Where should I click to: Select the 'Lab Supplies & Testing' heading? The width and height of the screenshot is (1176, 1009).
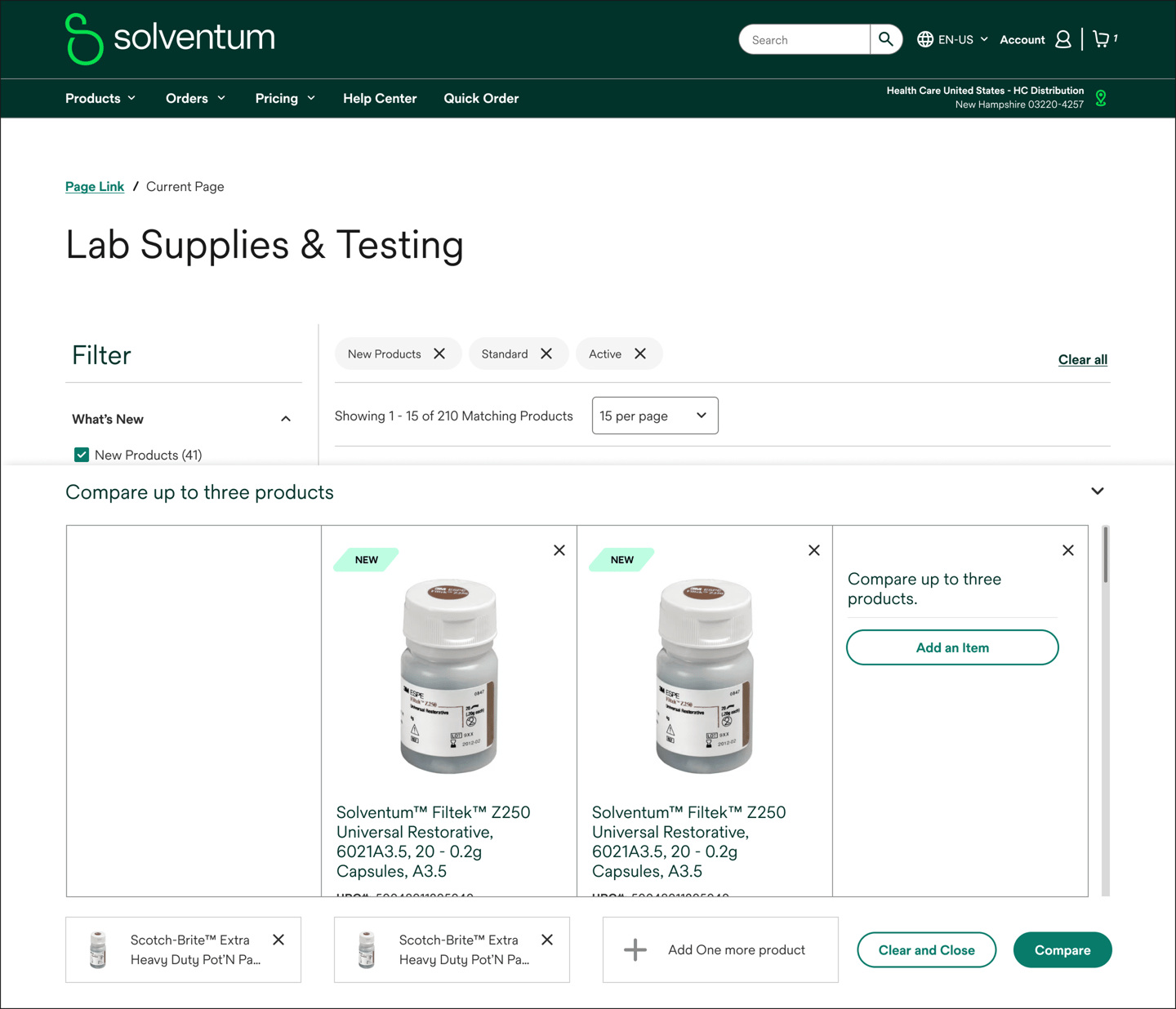coord(265,245)
